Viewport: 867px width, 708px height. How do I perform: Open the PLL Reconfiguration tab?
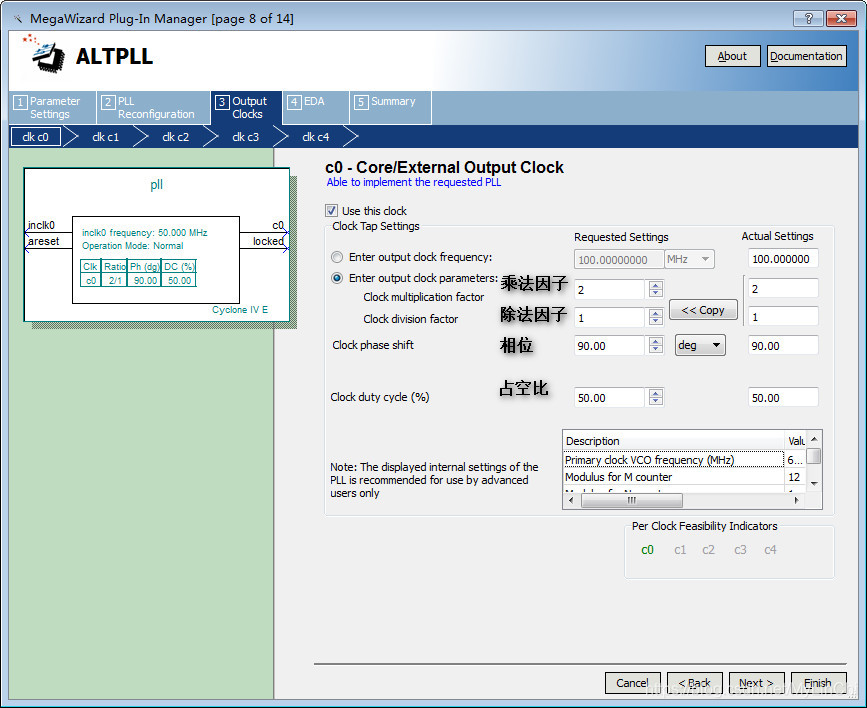(x=154, y=107)
